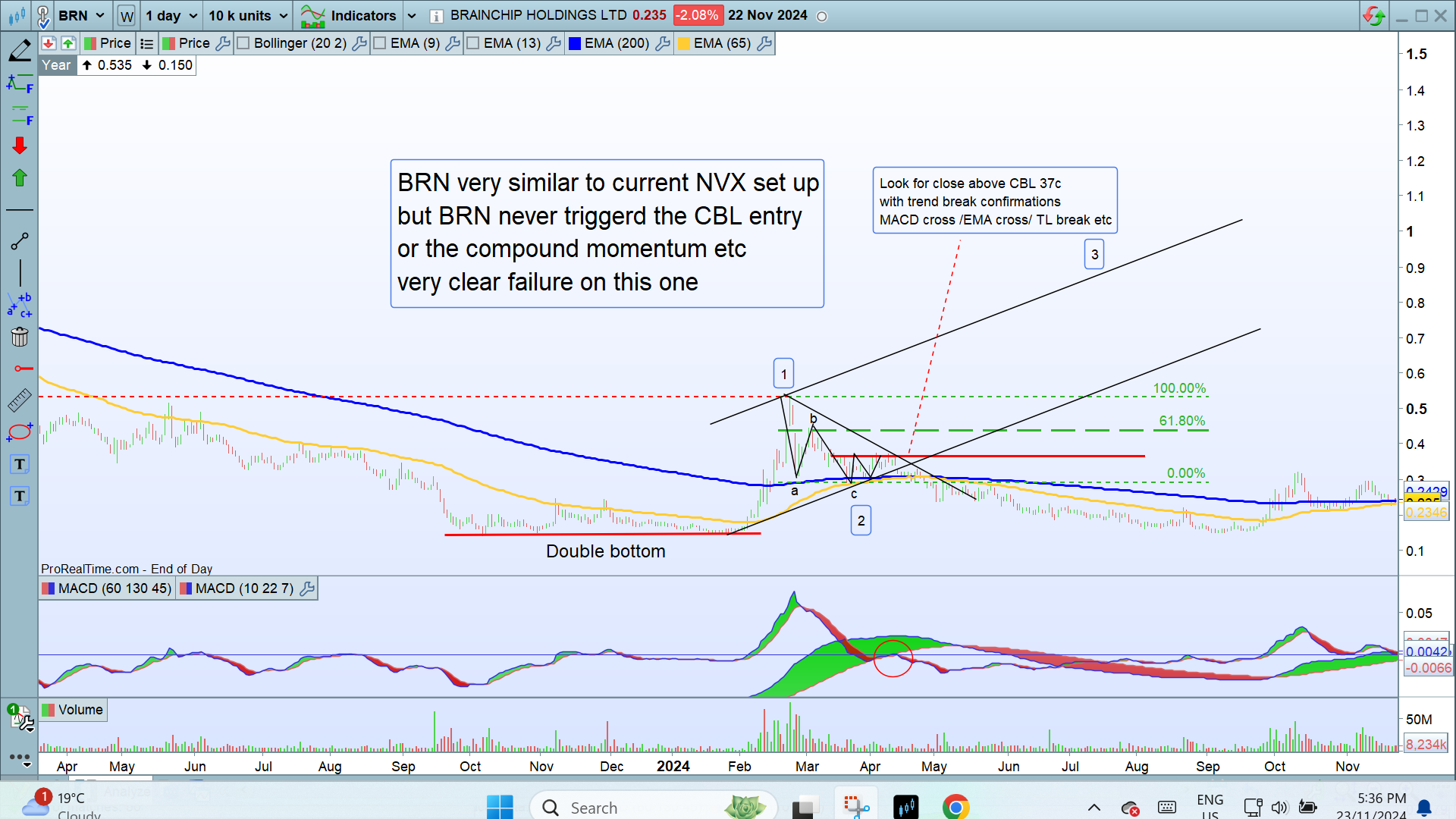Open settings wrench for EMA (13)
Image resolution: width=1456 pixels, height=819 pixels.
click(x=554, y=43)
